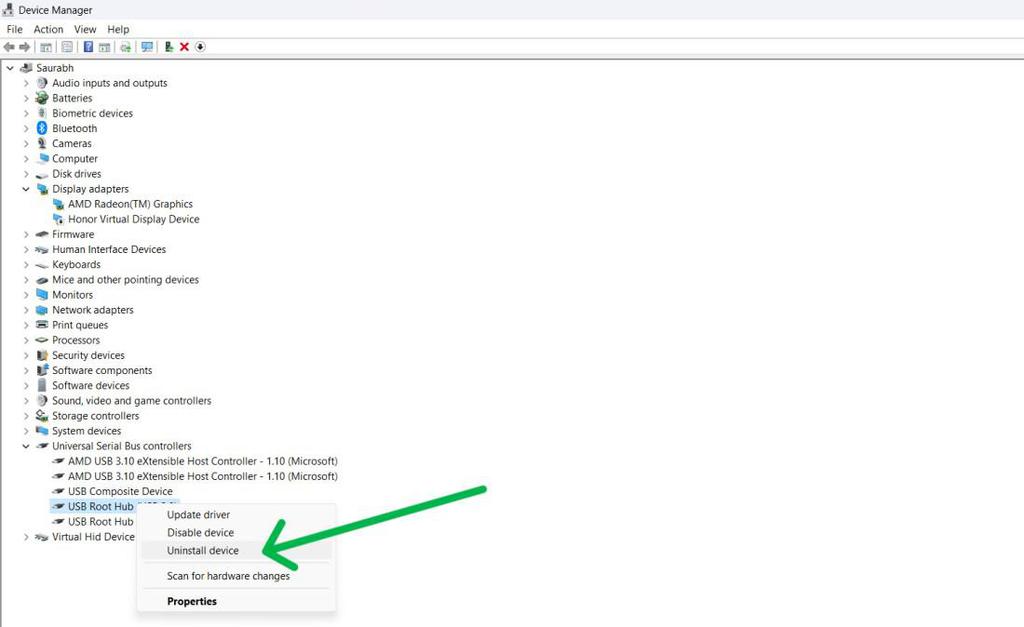Select AMD Radeon(TM) Graphics device
This screenshot has width=1024, height=627.
click(x=130, y=204)
